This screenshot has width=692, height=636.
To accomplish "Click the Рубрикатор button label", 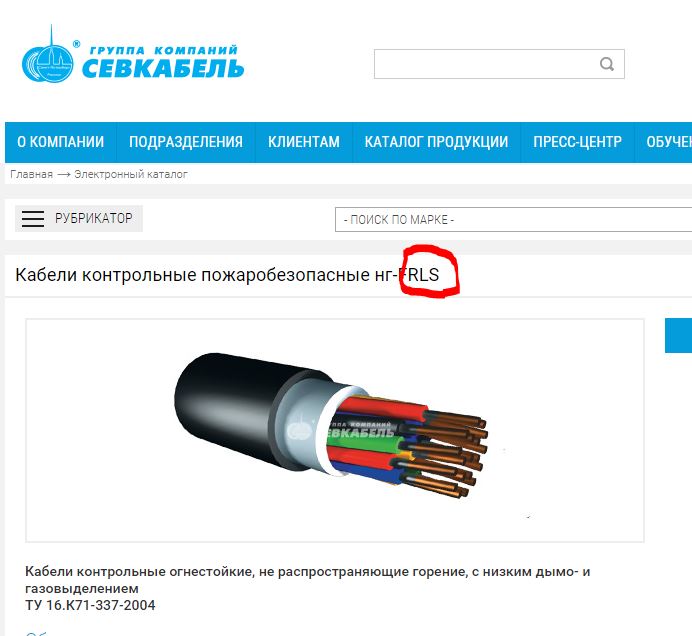I will tap(94, 218).
